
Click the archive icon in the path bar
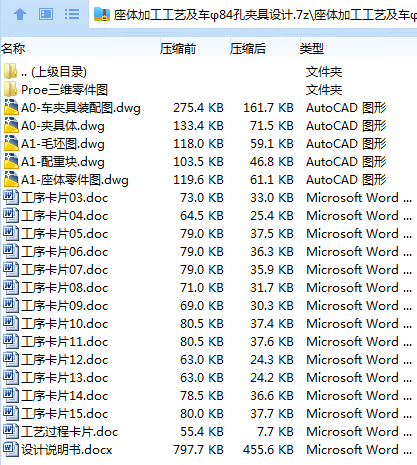(x=102, y=14)
